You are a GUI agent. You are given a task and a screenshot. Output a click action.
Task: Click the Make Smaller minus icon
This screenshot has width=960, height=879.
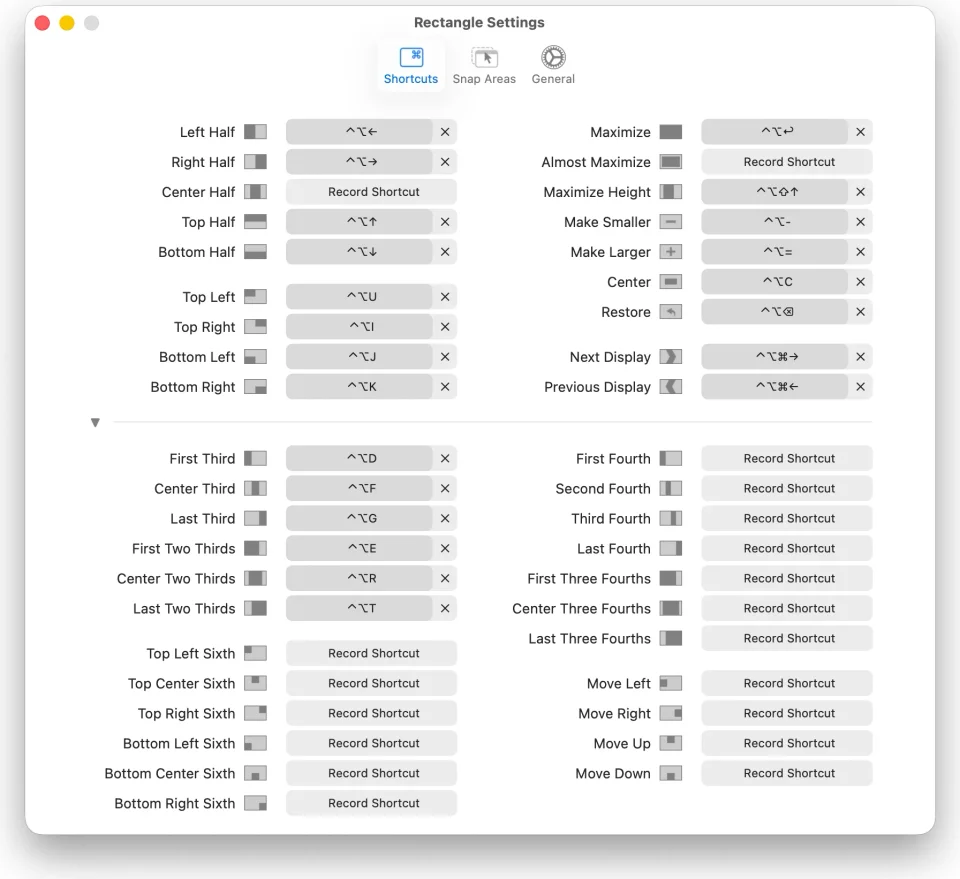(x=670, y=222)
